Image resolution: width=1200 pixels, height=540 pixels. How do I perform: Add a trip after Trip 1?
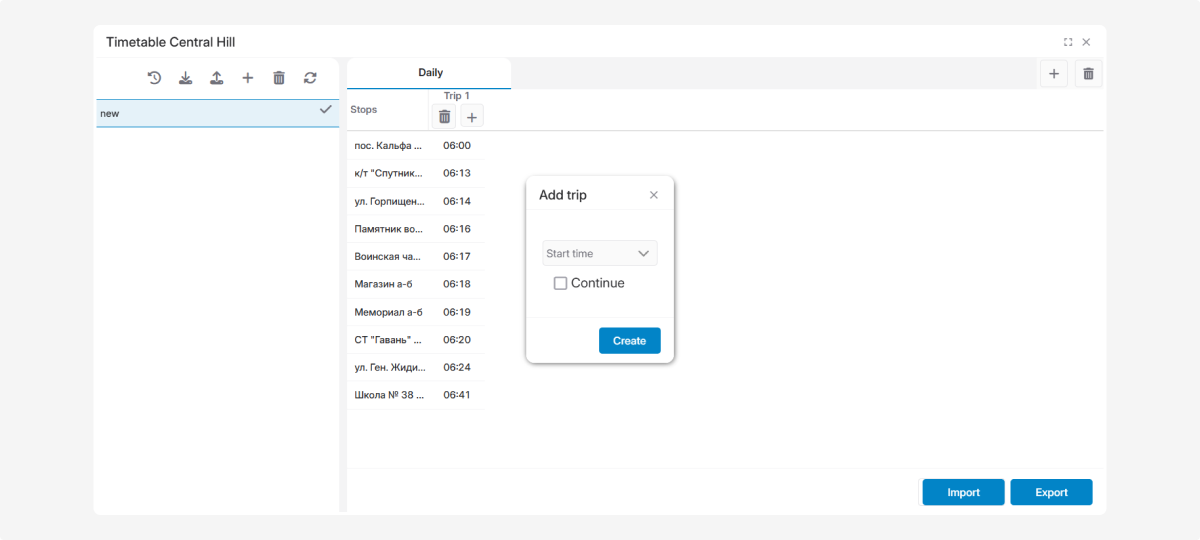tap(472, 117)
